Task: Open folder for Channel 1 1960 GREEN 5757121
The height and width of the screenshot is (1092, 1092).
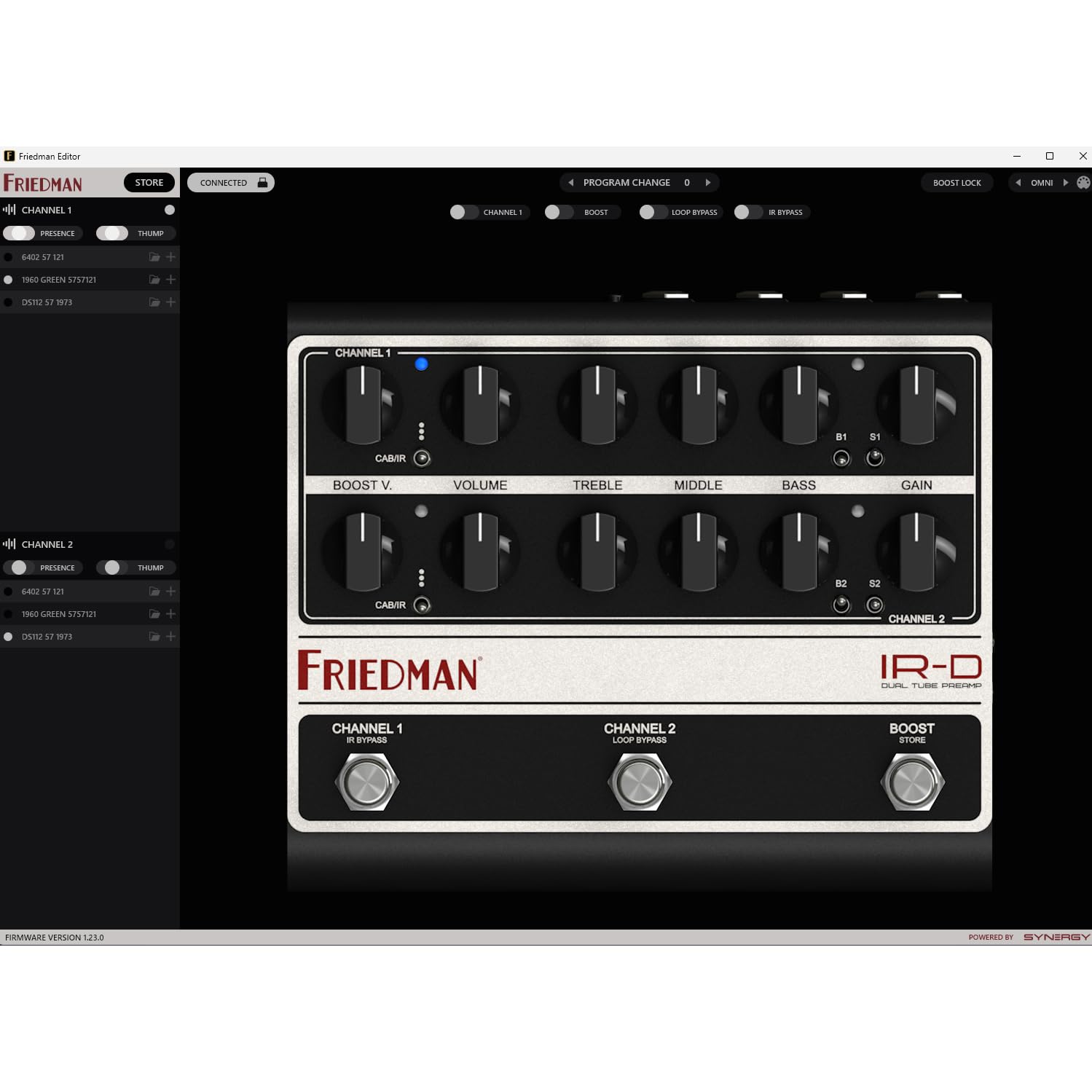Action: pyautogui.click(x=154, y=280)
